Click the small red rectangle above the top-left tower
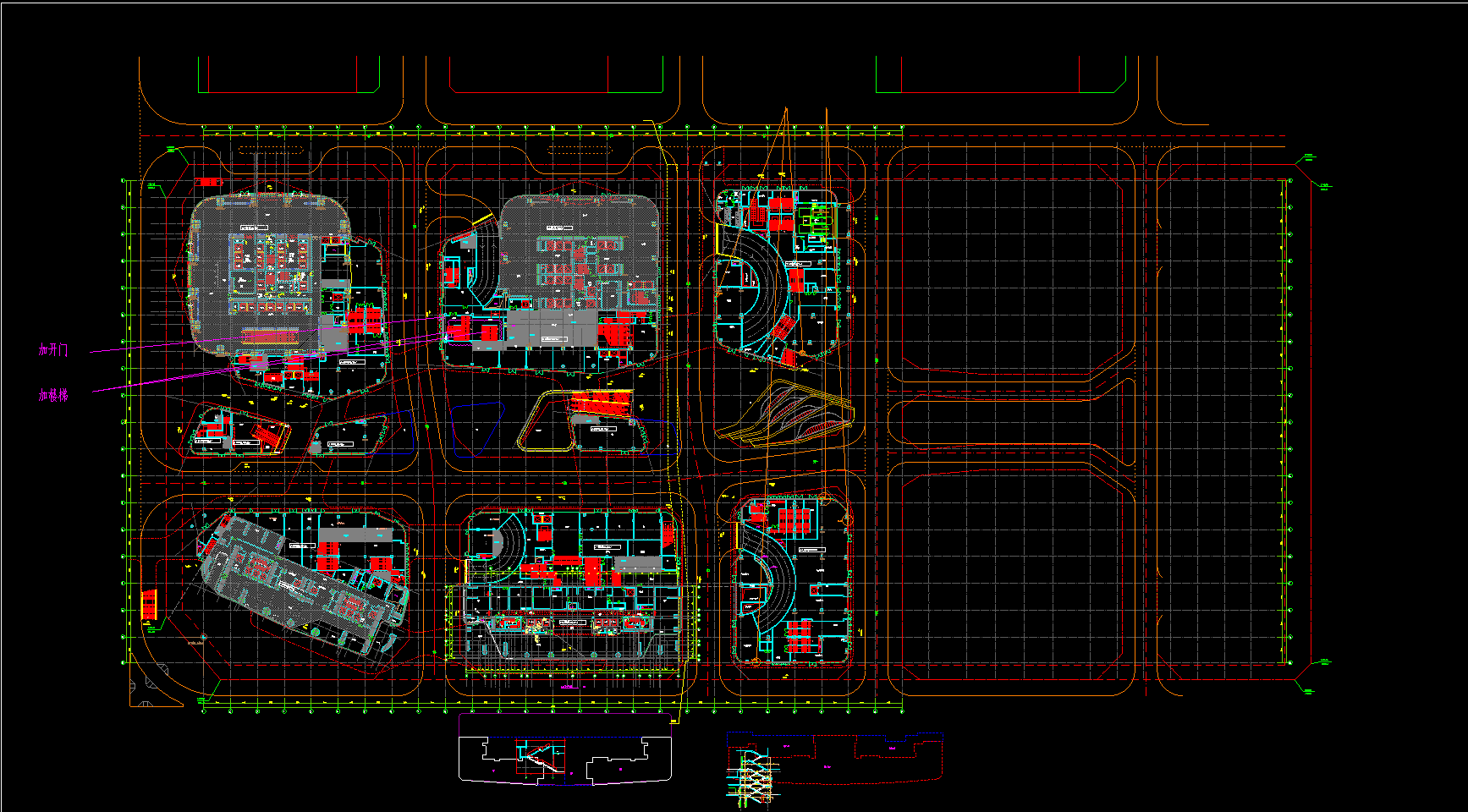The image size is (1468, 812). [207, 182]
